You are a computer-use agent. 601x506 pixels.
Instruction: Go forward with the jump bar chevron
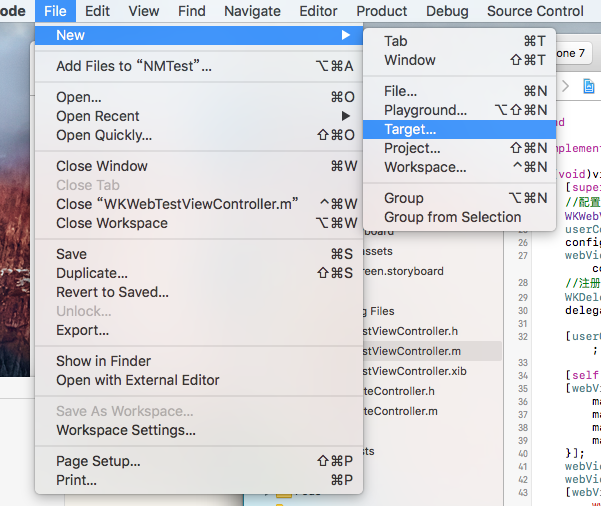565,87
